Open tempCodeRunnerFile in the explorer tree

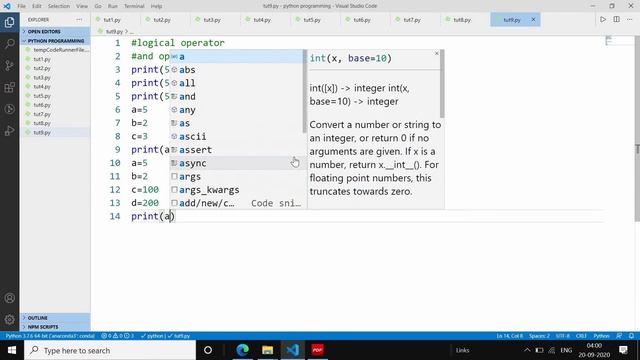coord(55,50)
